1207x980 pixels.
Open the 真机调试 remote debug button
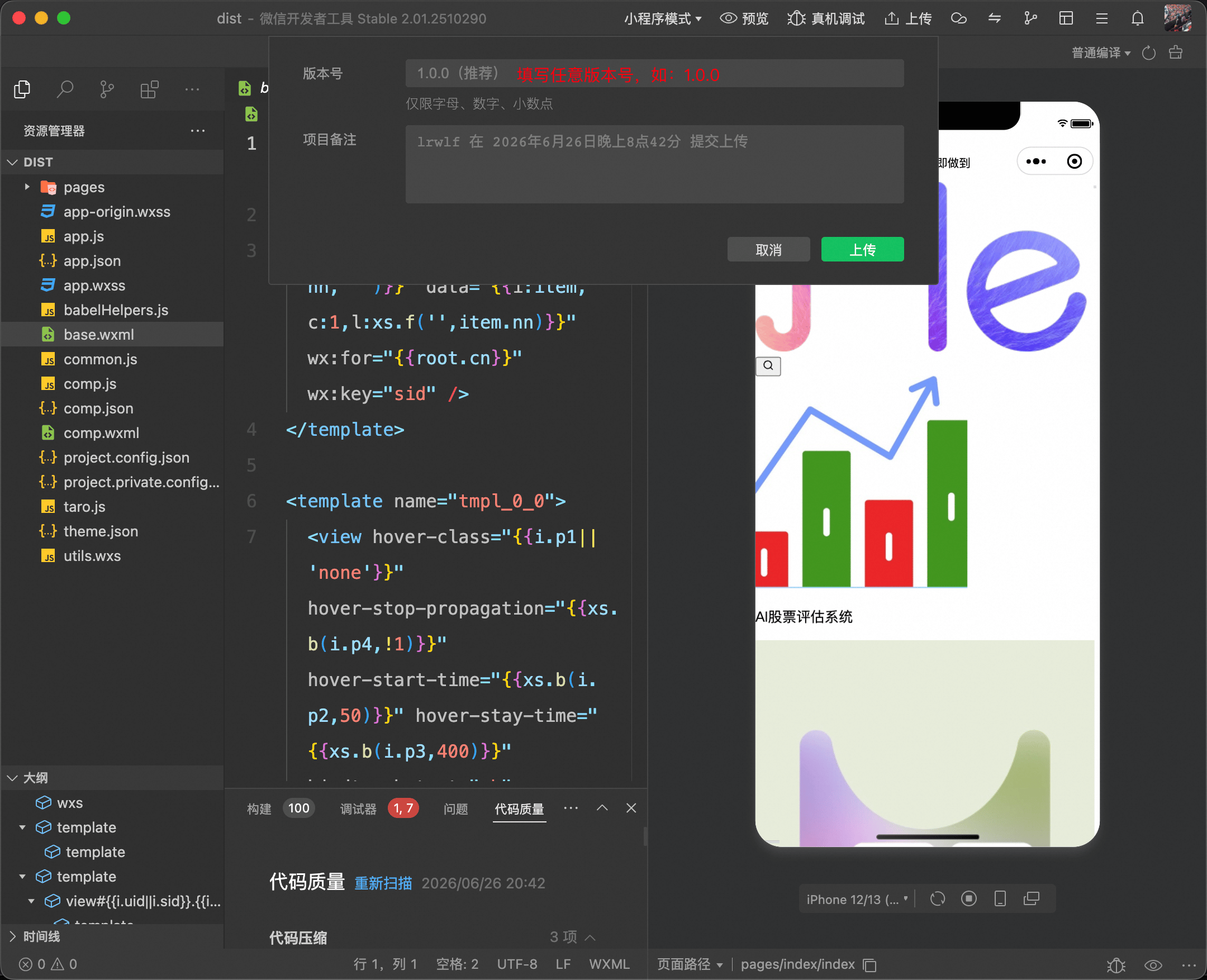click(826, 18)
